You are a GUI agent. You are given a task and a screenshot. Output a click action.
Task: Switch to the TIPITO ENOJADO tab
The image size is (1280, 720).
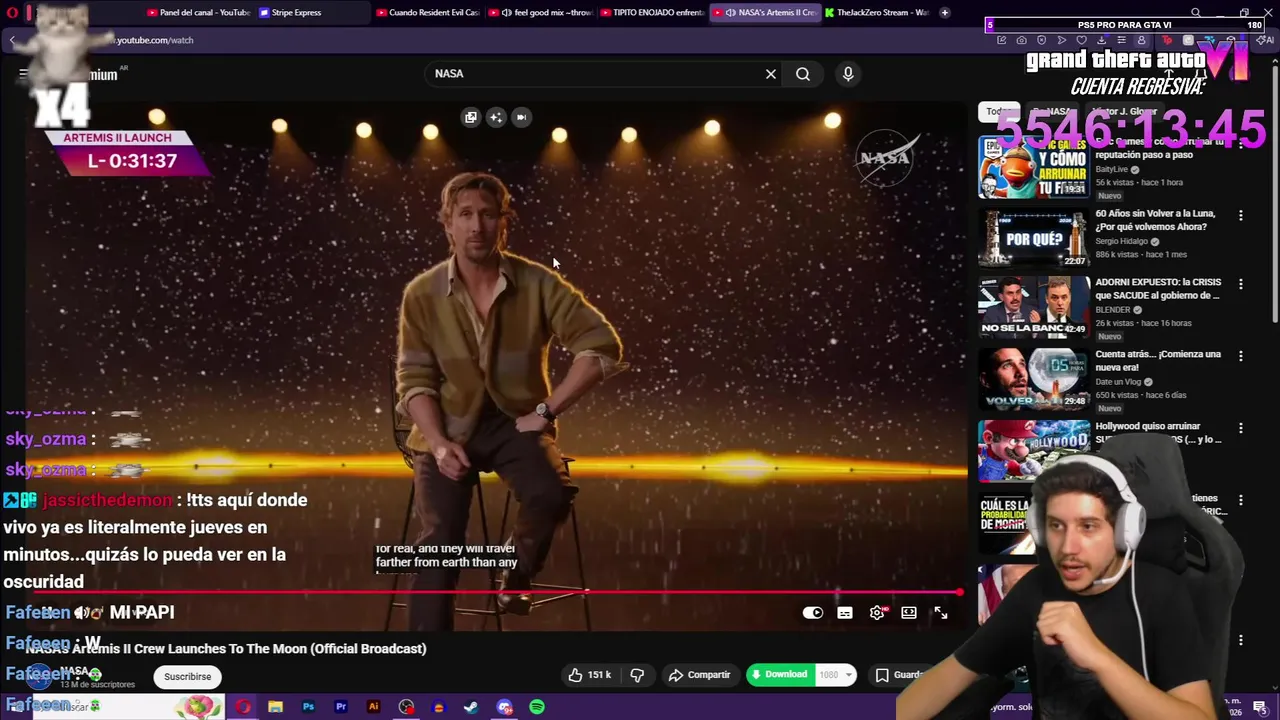pos(652,13)
